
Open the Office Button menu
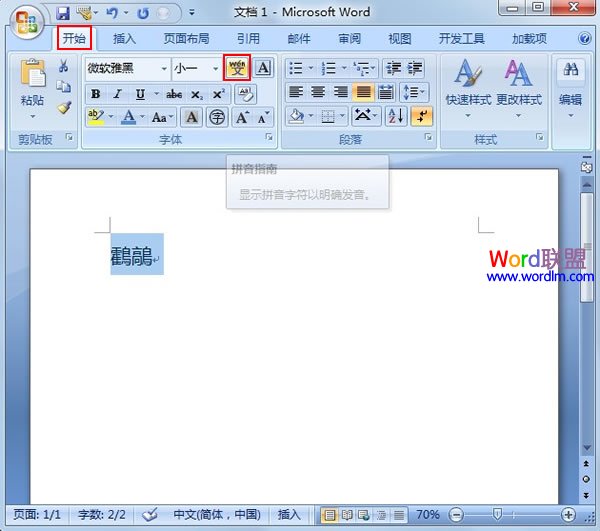pyautogui.click(x=26, y=22)
